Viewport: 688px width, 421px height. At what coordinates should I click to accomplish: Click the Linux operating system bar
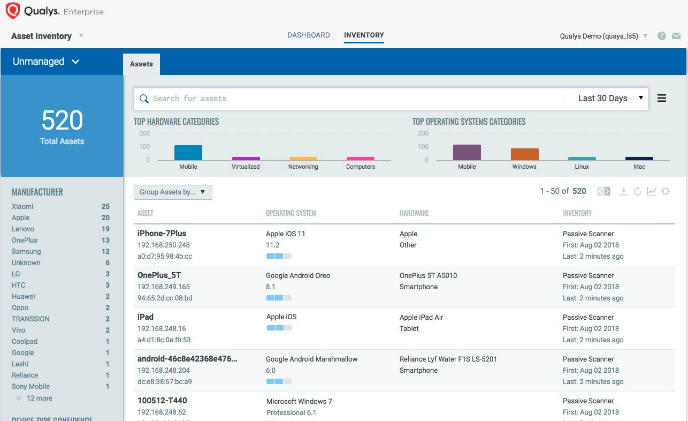click(582, 158)
